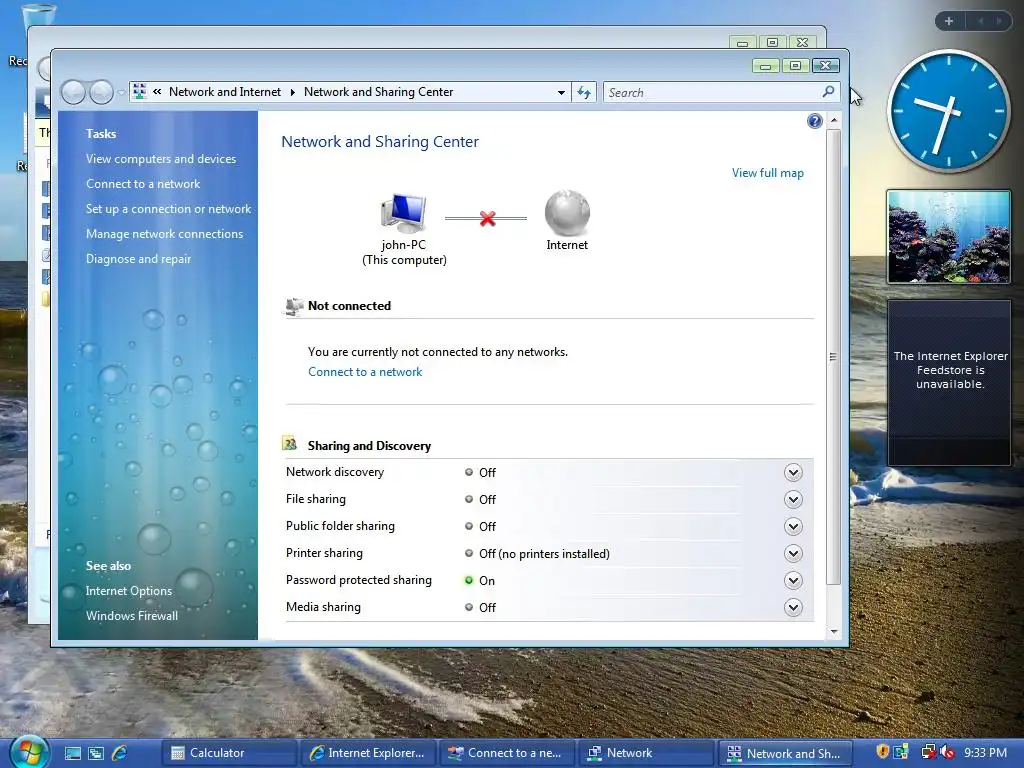Click the Not connected network status icon
Viewport: 1024px width, 768px height.
tap(293, 306)
